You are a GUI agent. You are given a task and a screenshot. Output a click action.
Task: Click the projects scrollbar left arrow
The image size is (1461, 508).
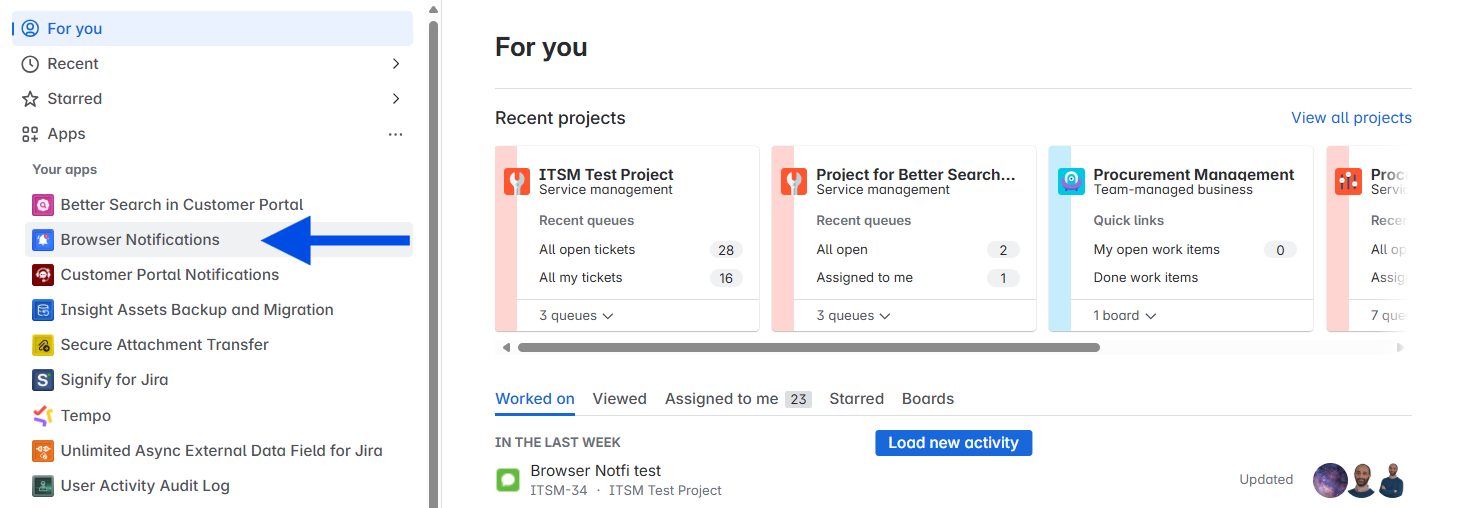click(x=506, y=348)
